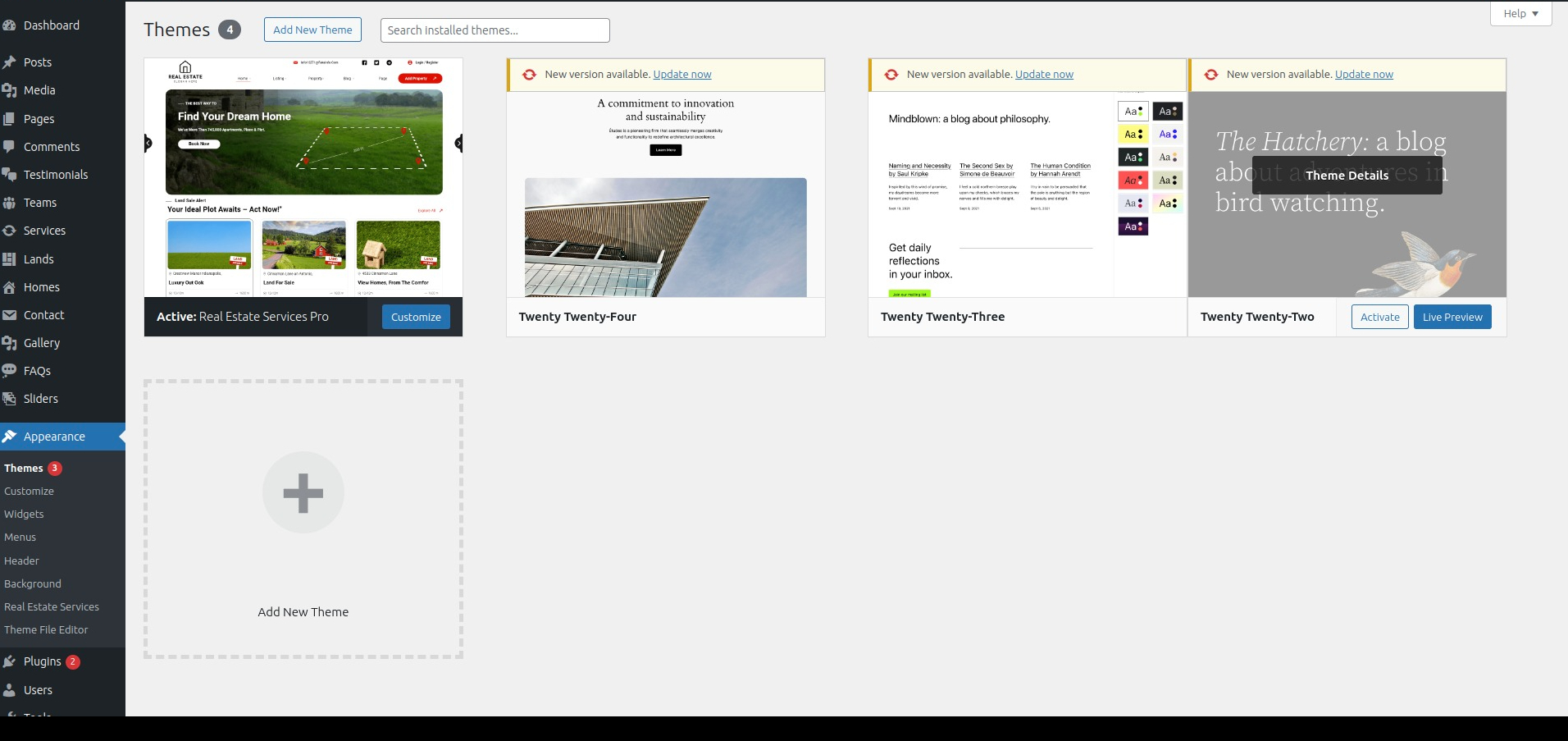Click Plugins update badge showing 2
The width and height of the screenshot is (1568, 741).
(73, 661)
